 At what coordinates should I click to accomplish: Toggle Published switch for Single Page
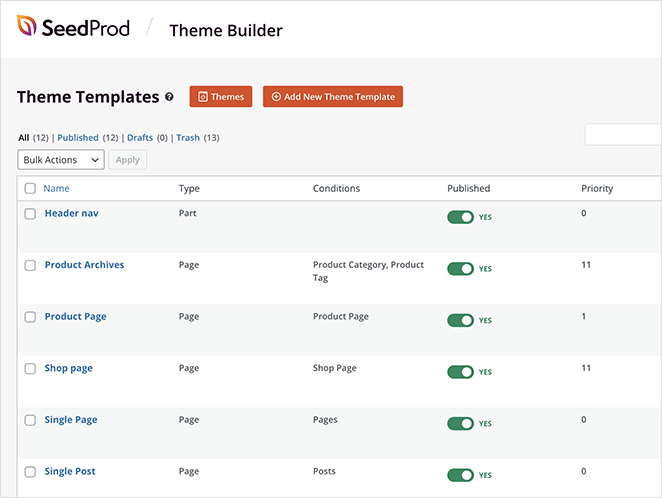460,424
